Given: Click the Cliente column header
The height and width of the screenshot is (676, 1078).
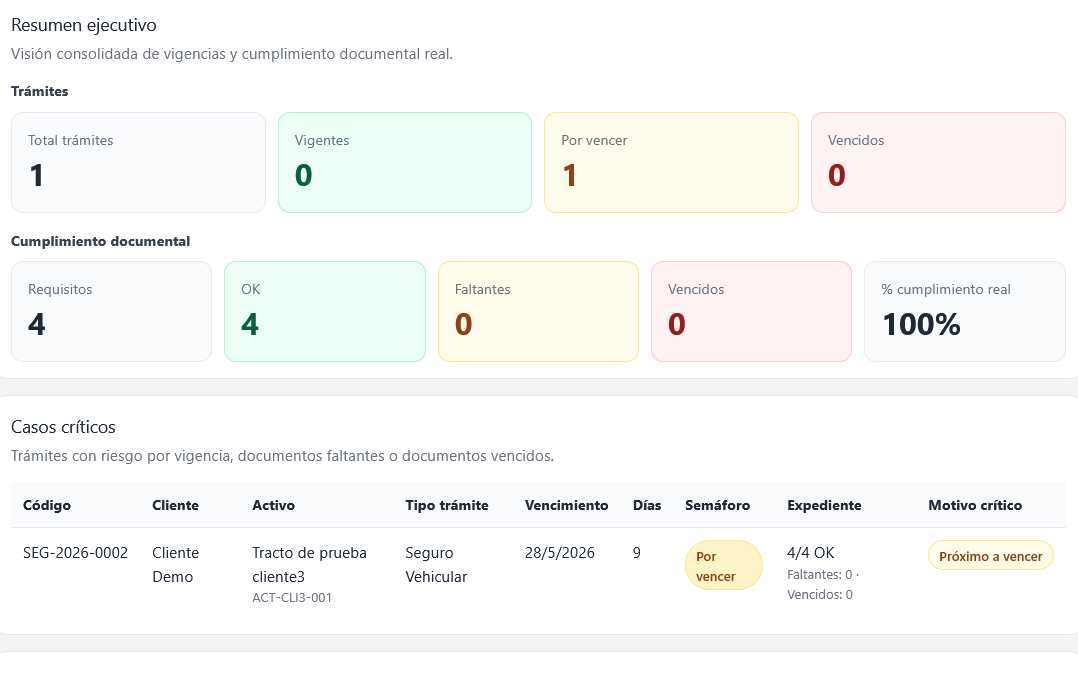Looking at the screenshot, I should pos(175,505).
